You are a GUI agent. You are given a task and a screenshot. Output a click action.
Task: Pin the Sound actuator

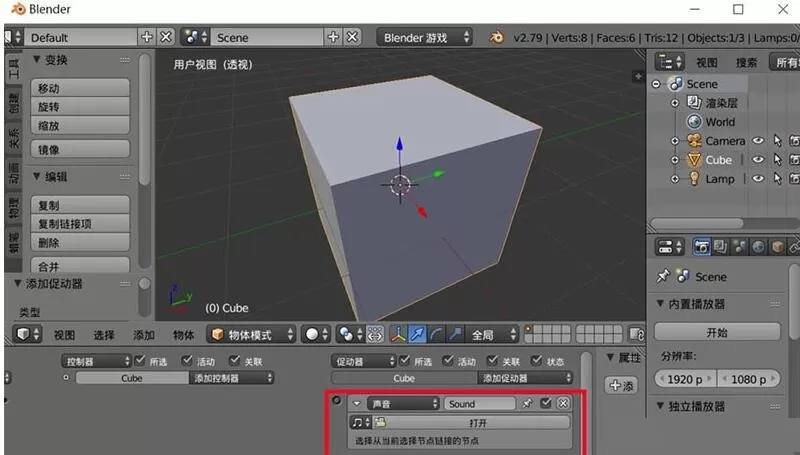(x=527, y=403)
